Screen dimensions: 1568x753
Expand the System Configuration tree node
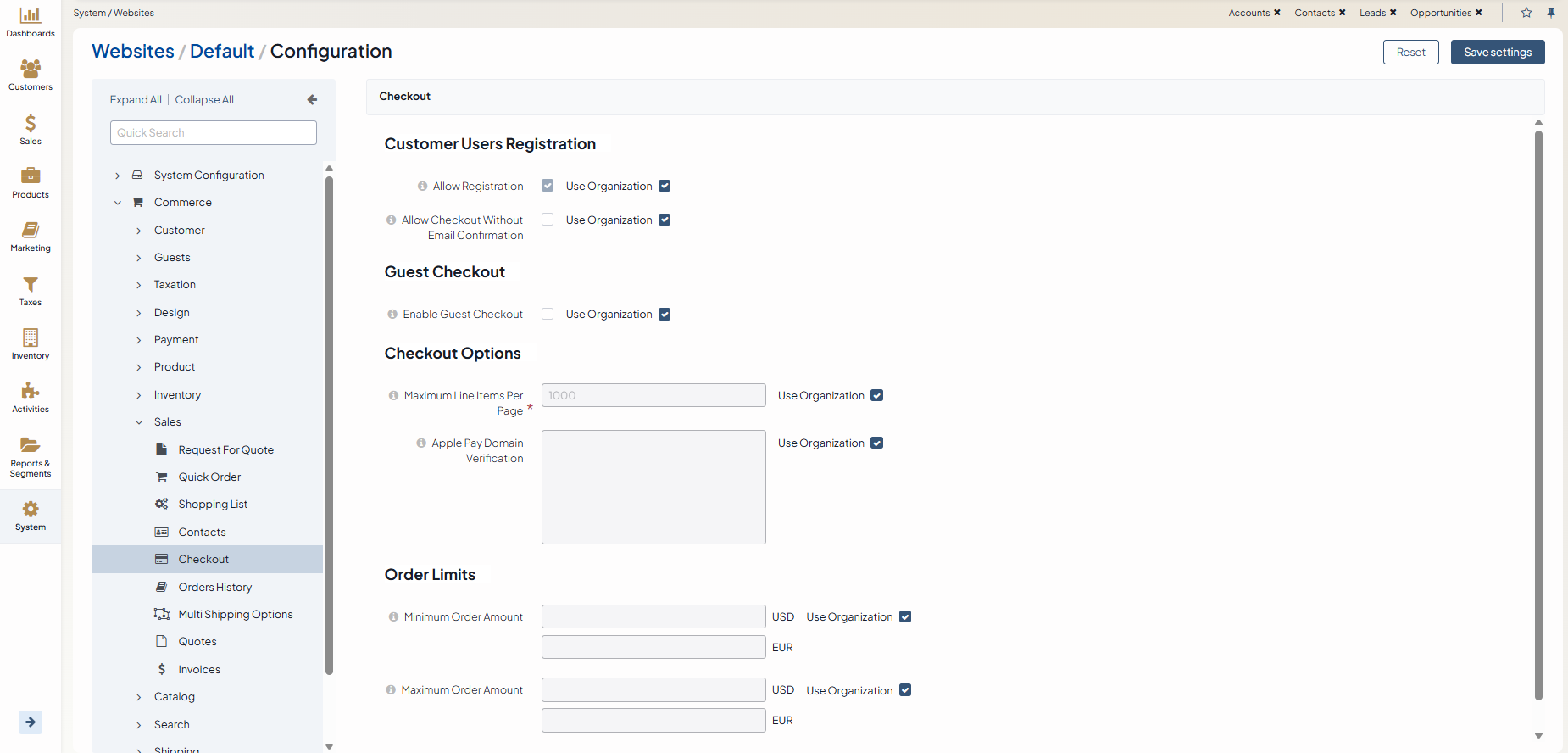(118, 176)
